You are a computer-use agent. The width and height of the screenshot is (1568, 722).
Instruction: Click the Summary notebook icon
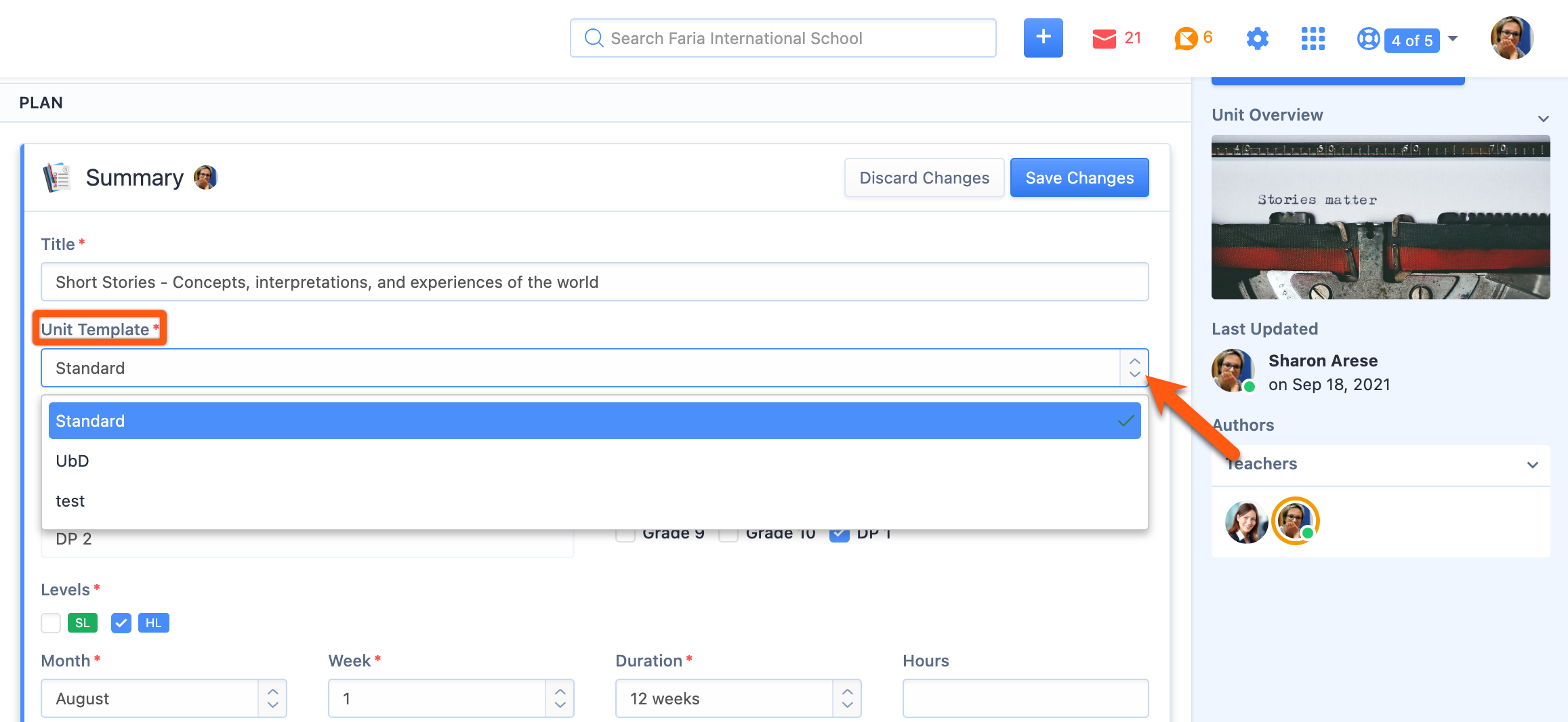coord(57,177)
